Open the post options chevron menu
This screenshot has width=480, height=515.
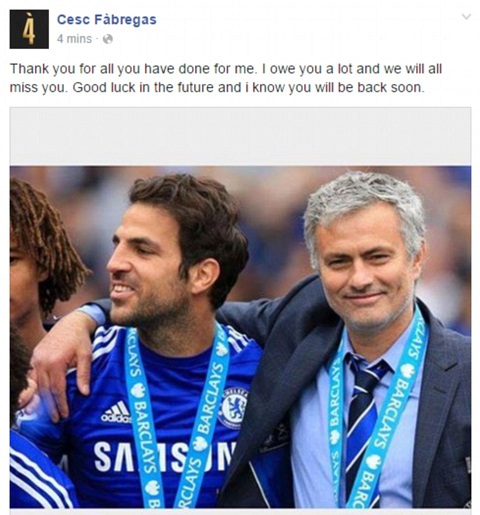click(x=466, y=16)
